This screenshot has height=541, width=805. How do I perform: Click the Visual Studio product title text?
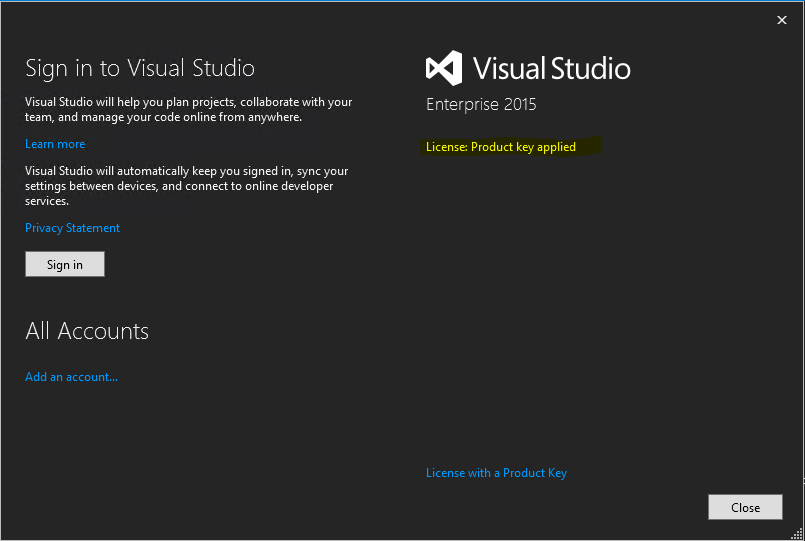pos(552,68)
